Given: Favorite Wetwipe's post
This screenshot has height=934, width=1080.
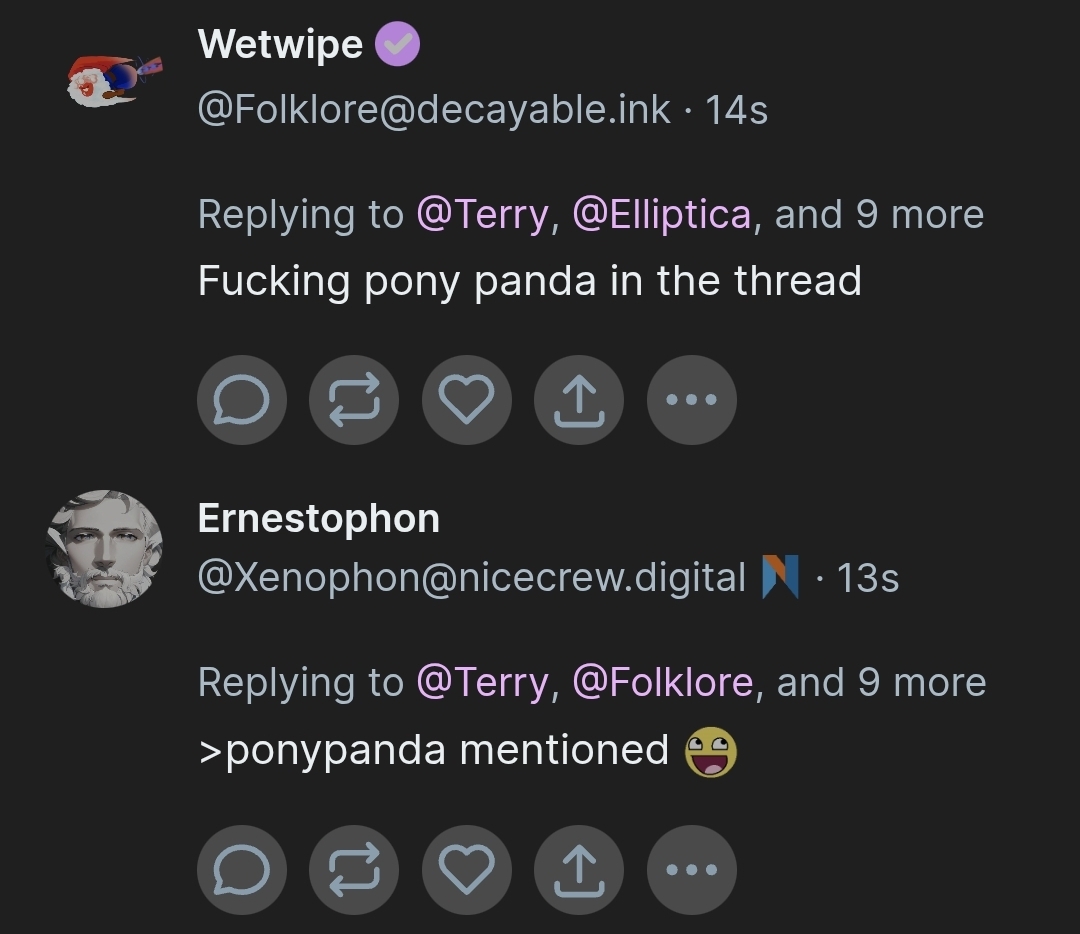Looking at the screenshot, I should click(x=466, y=399).
